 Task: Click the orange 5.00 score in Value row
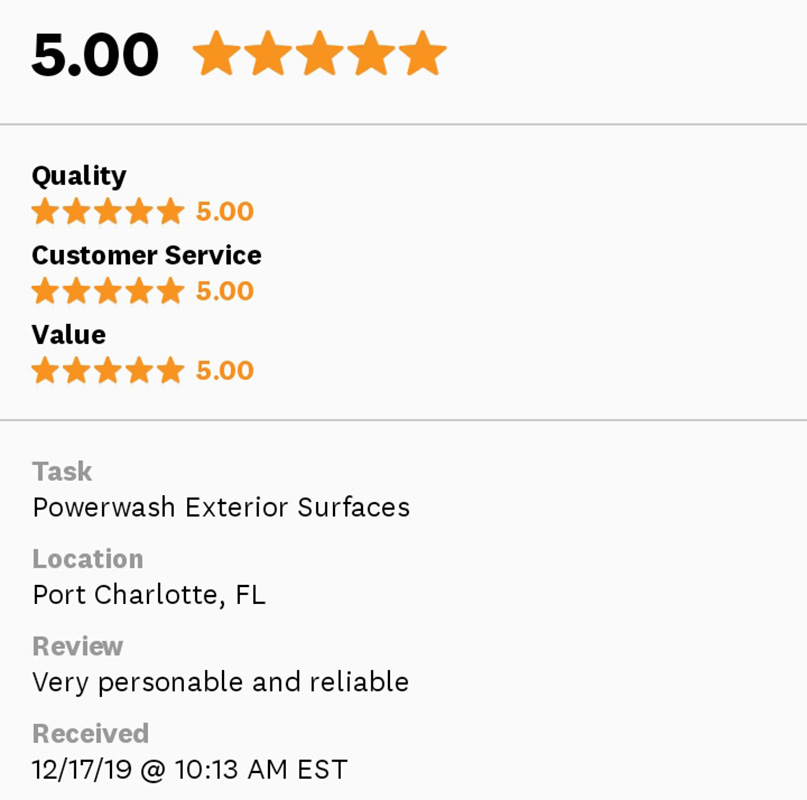point(225,371)
